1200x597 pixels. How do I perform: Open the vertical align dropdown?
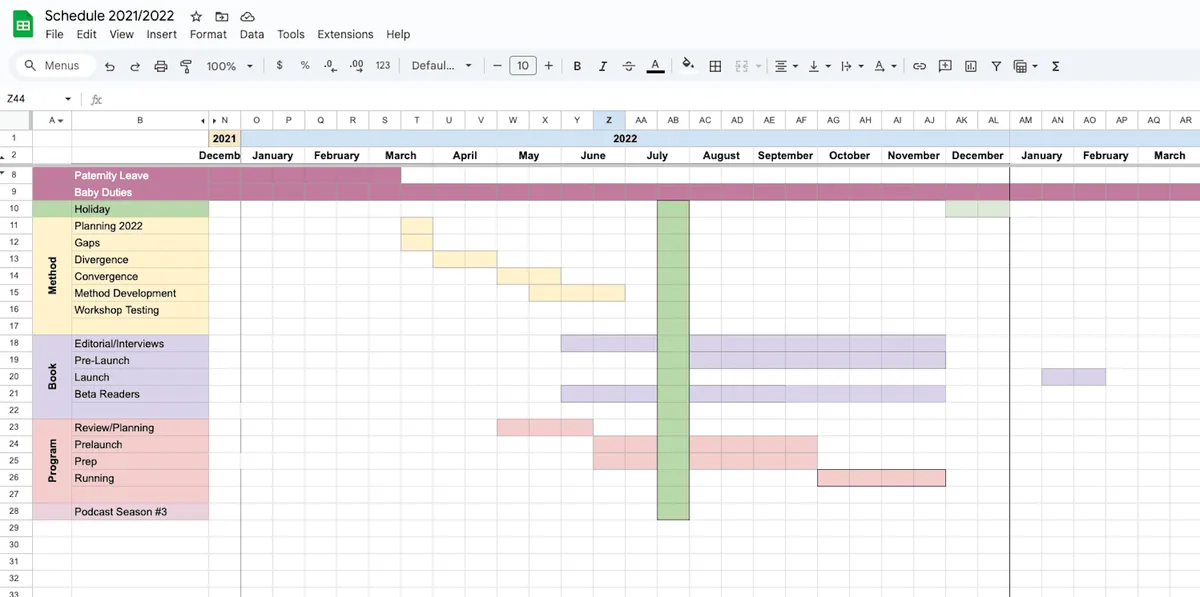(819, 66)
